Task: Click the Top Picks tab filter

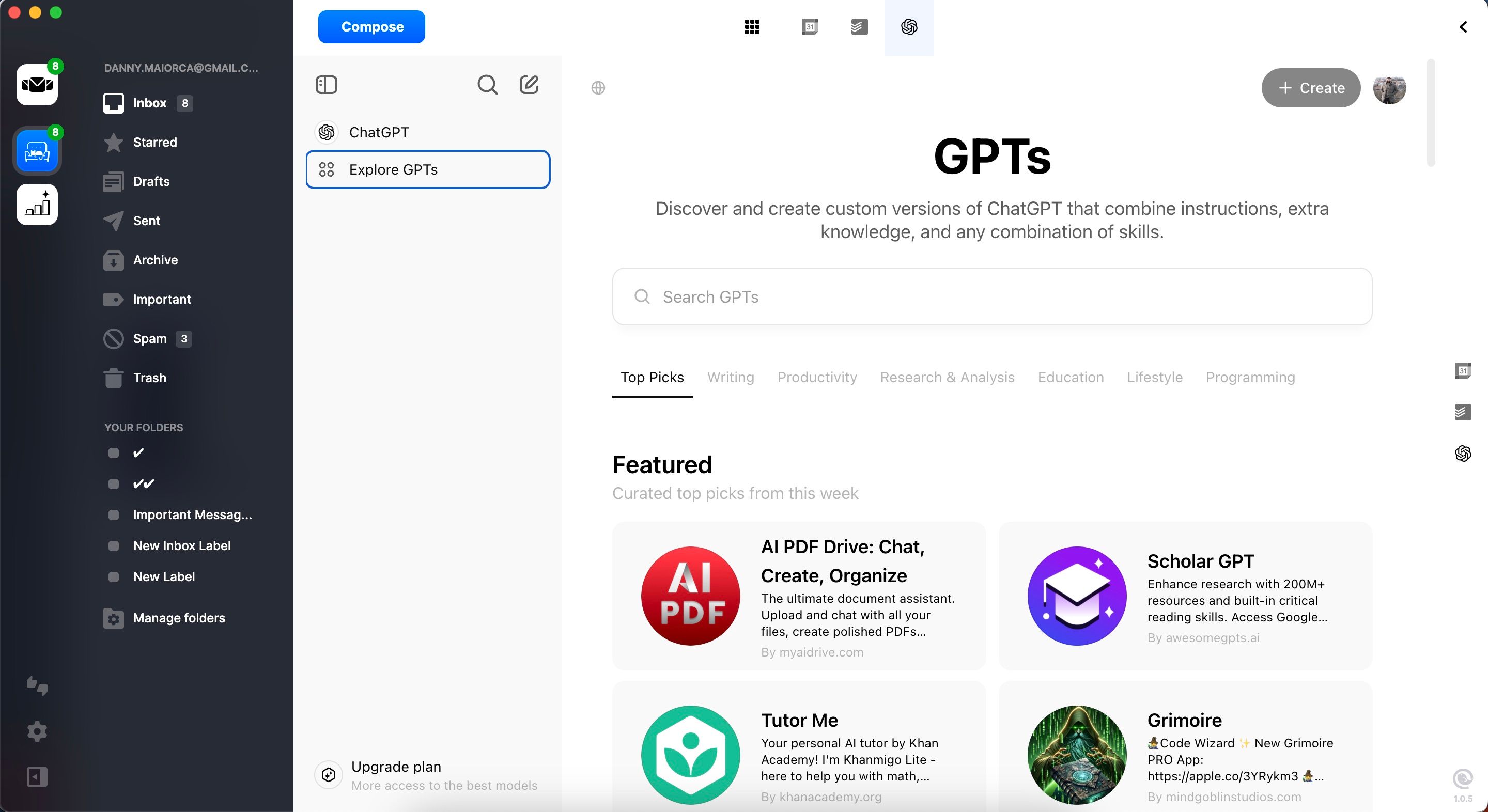Action: 652,378
